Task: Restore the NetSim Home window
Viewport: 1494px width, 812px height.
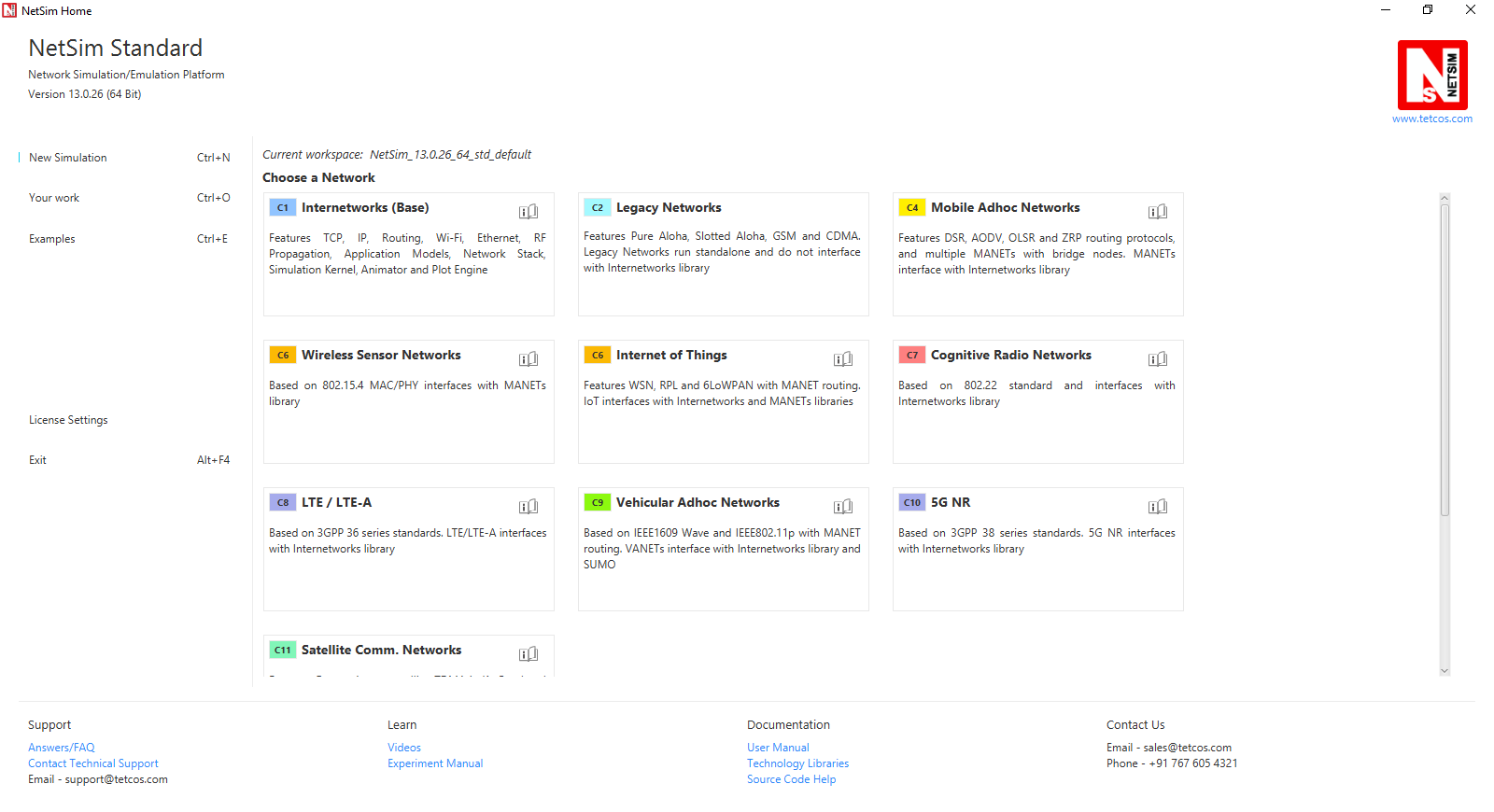Action: [x=1428, y=10]
